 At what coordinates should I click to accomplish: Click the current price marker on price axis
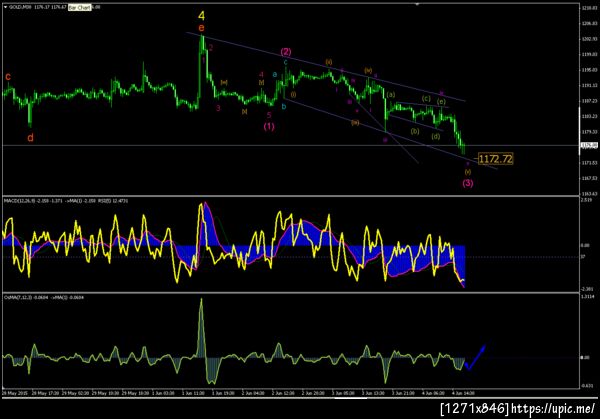coord(589,145)
